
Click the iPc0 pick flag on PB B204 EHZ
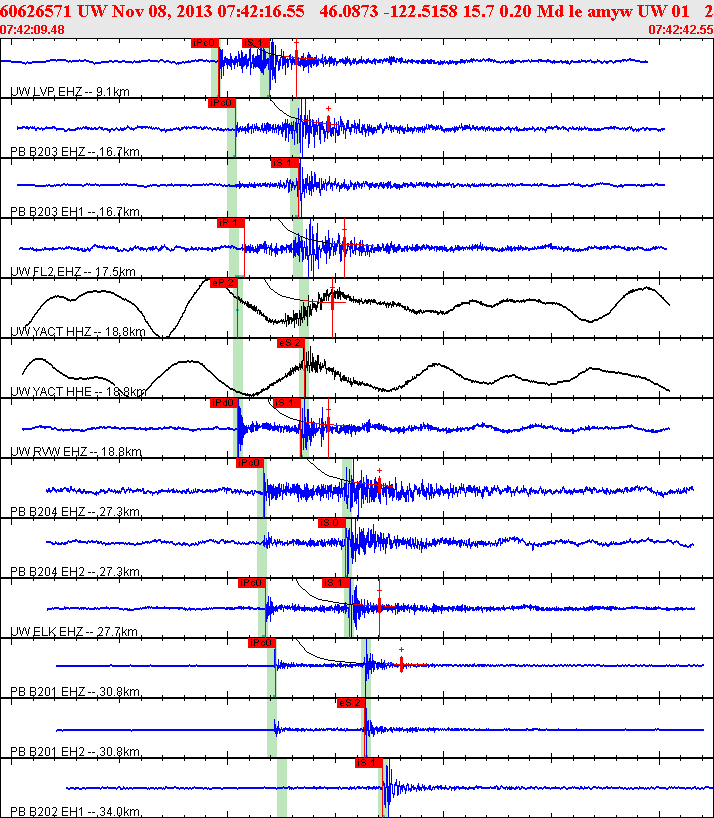(x=250, y=463)
